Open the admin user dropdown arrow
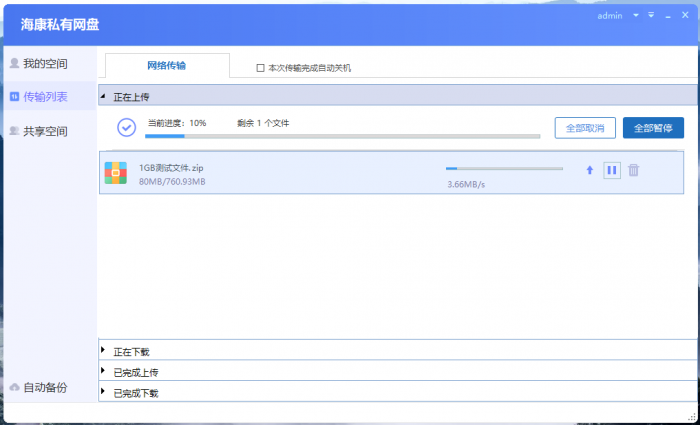The height and width of the screenshot is (425, 700). pos(636,16)
